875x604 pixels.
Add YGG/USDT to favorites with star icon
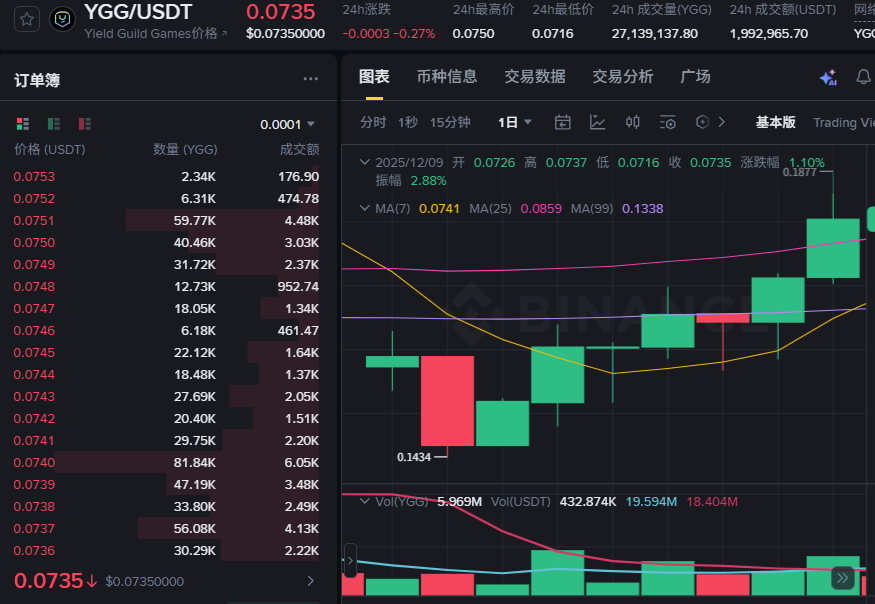coord(26,20)
